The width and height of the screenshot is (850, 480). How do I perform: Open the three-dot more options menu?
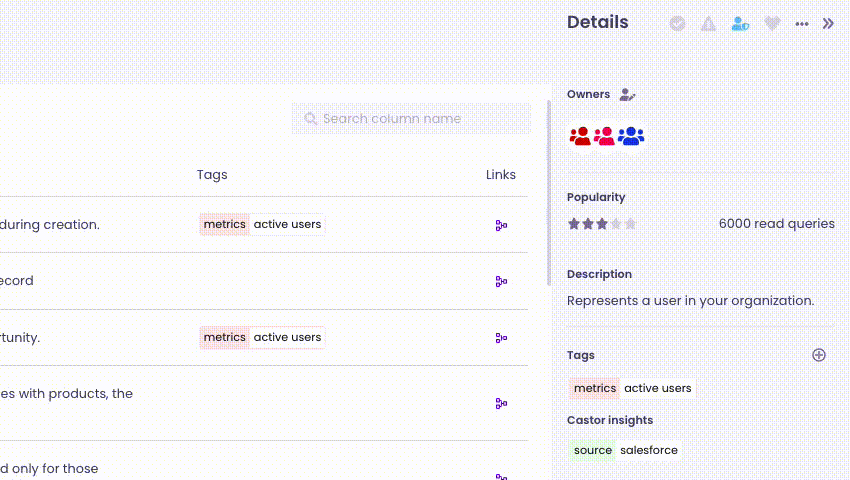802,24
